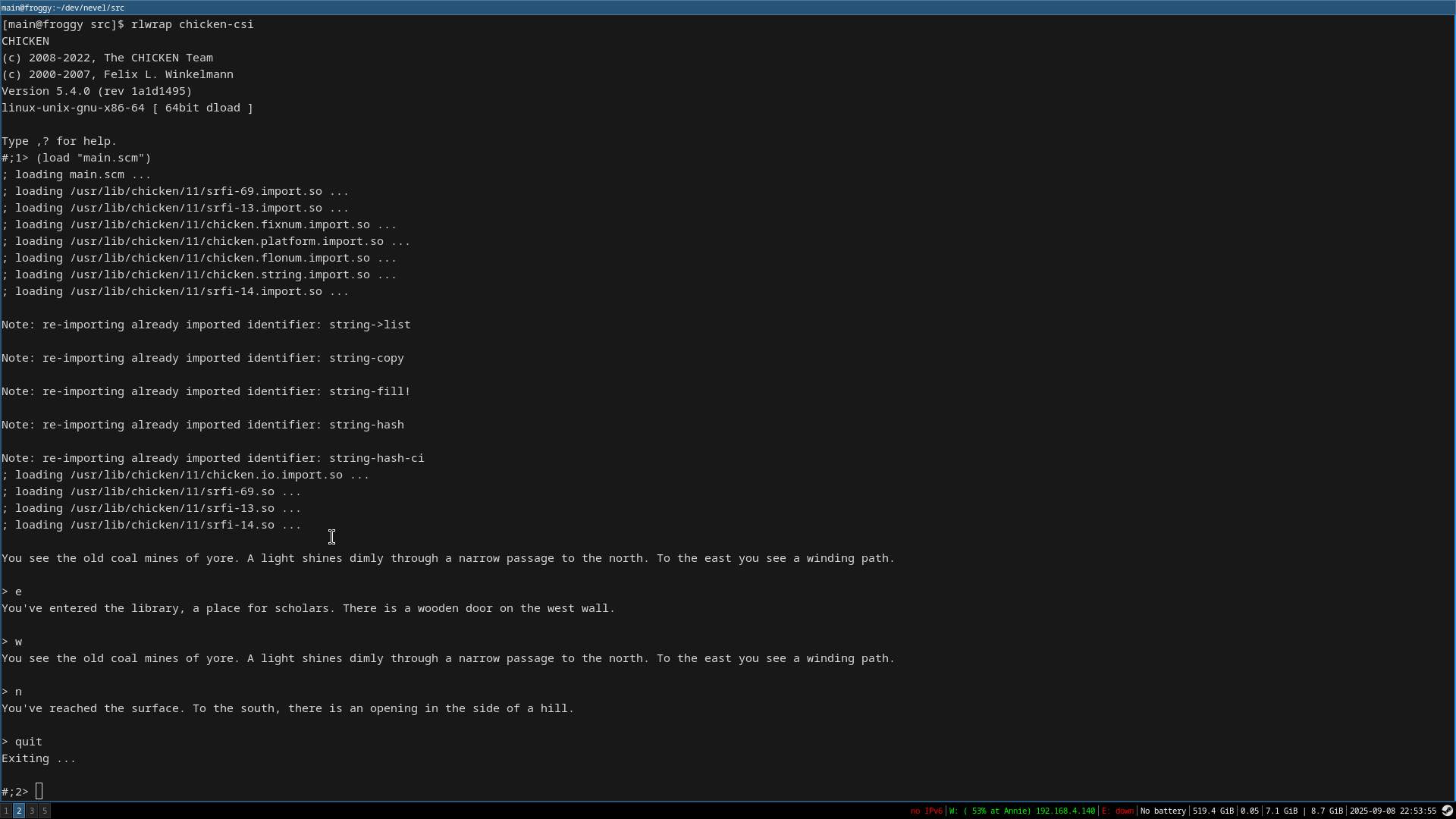Click the 'No battery' status block

click(x=1163, y=811)
